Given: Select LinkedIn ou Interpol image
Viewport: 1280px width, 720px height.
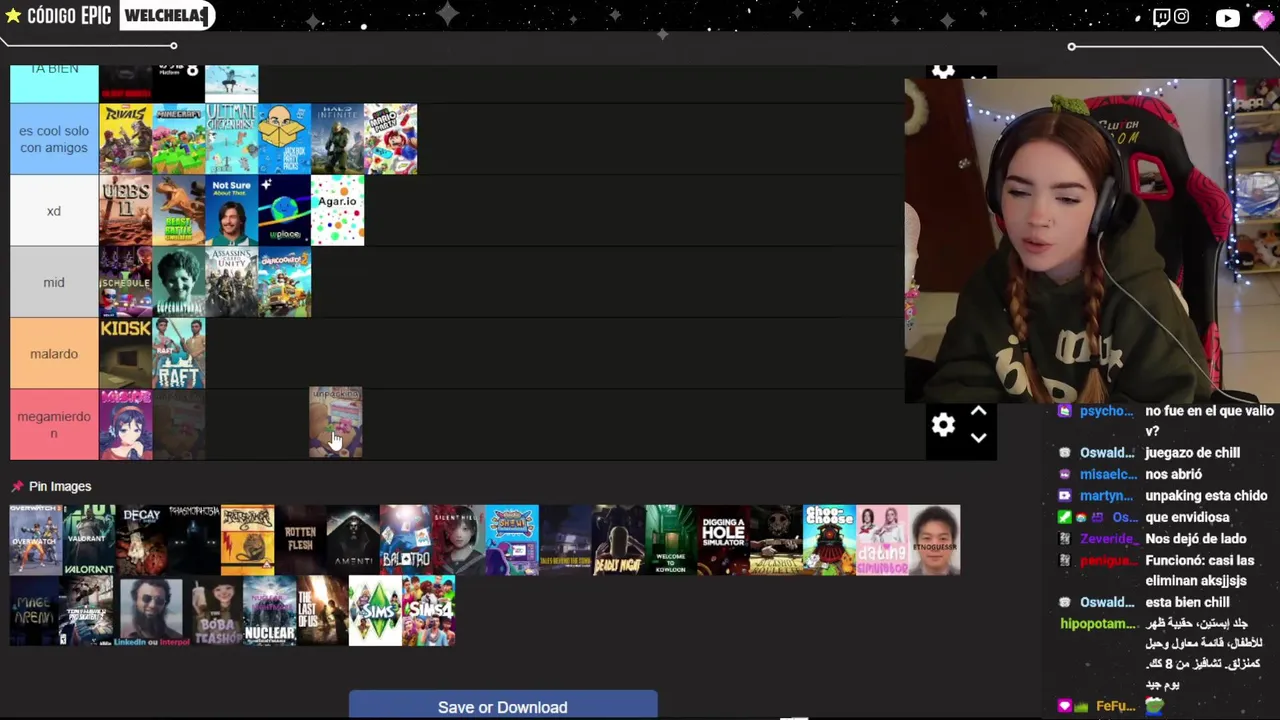Looking at the screenshot, I should pyautogui.click(x=152, y=611).
